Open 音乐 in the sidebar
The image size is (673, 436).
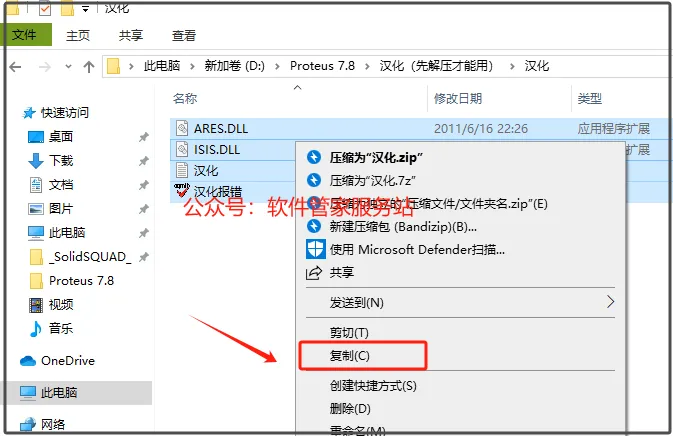[61, 329]
